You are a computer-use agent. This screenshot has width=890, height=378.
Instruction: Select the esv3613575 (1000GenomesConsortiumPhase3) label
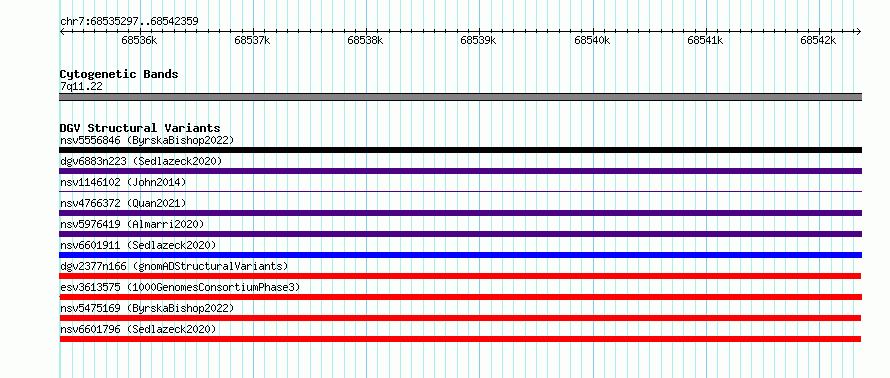tap(180, 287)
